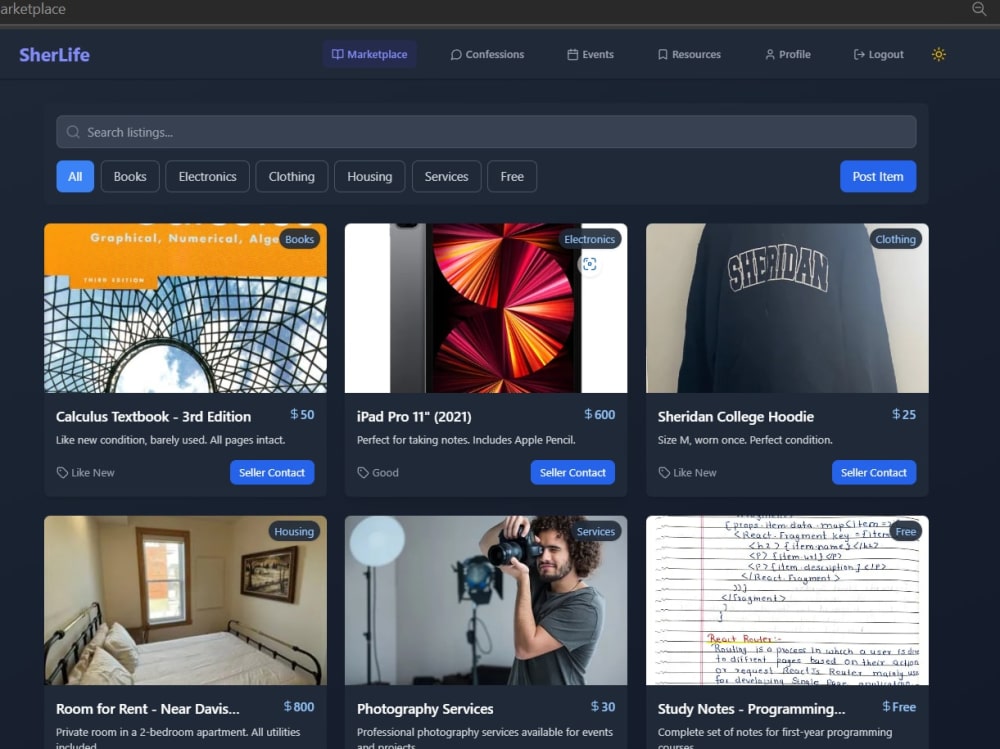Click the Housing badge on room image
1000x749 pixels.
pos(294,531)
